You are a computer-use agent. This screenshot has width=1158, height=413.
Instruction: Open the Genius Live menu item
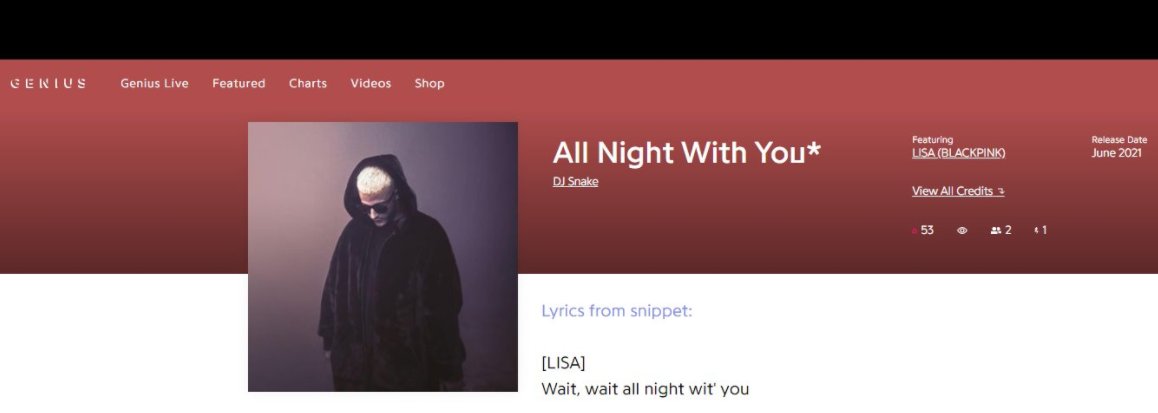154,83
